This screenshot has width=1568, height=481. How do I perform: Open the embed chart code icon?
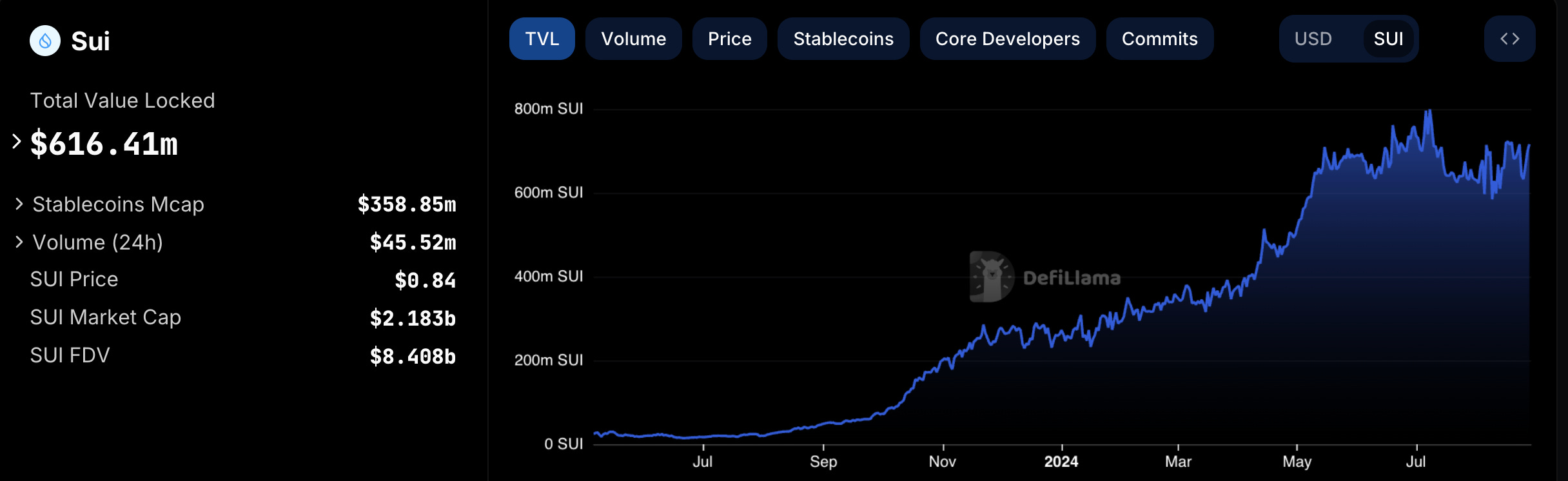tap(1509, 39)
